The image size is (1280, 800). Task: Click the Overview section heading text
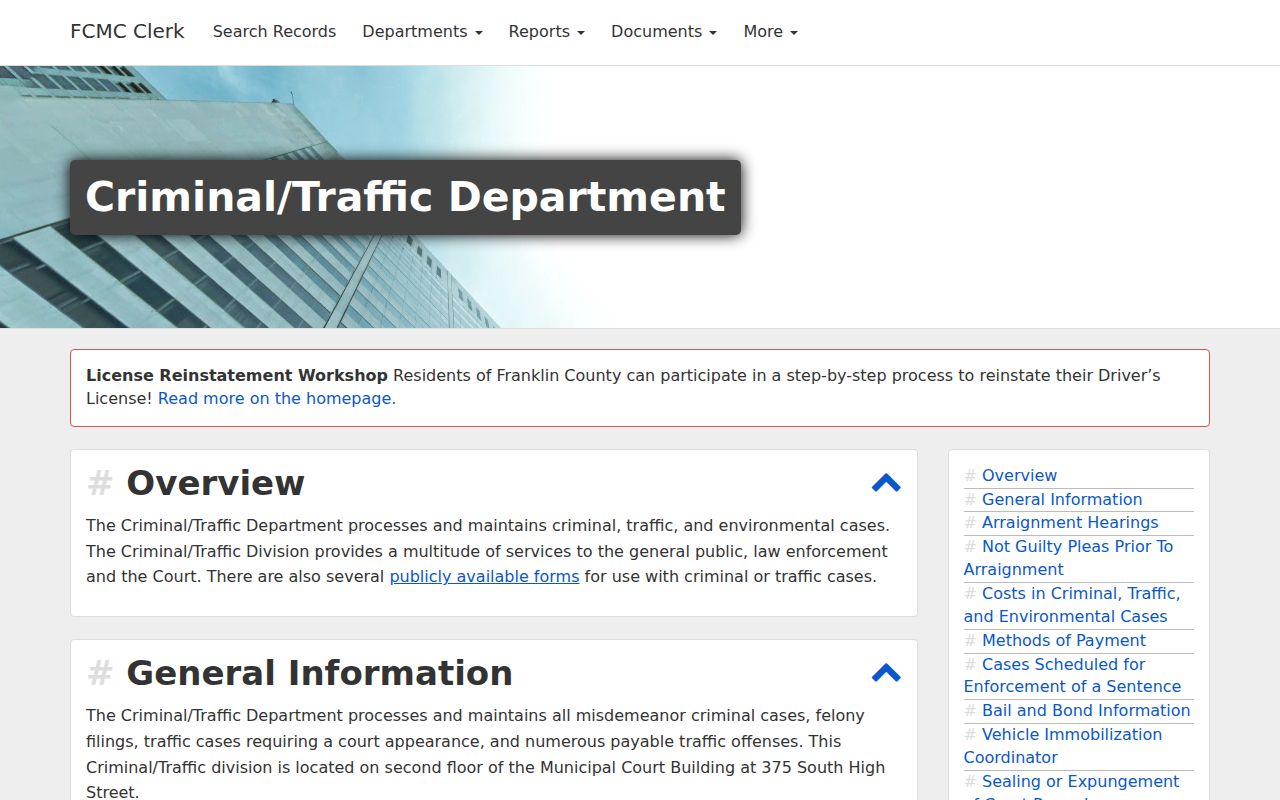[215, 483]
